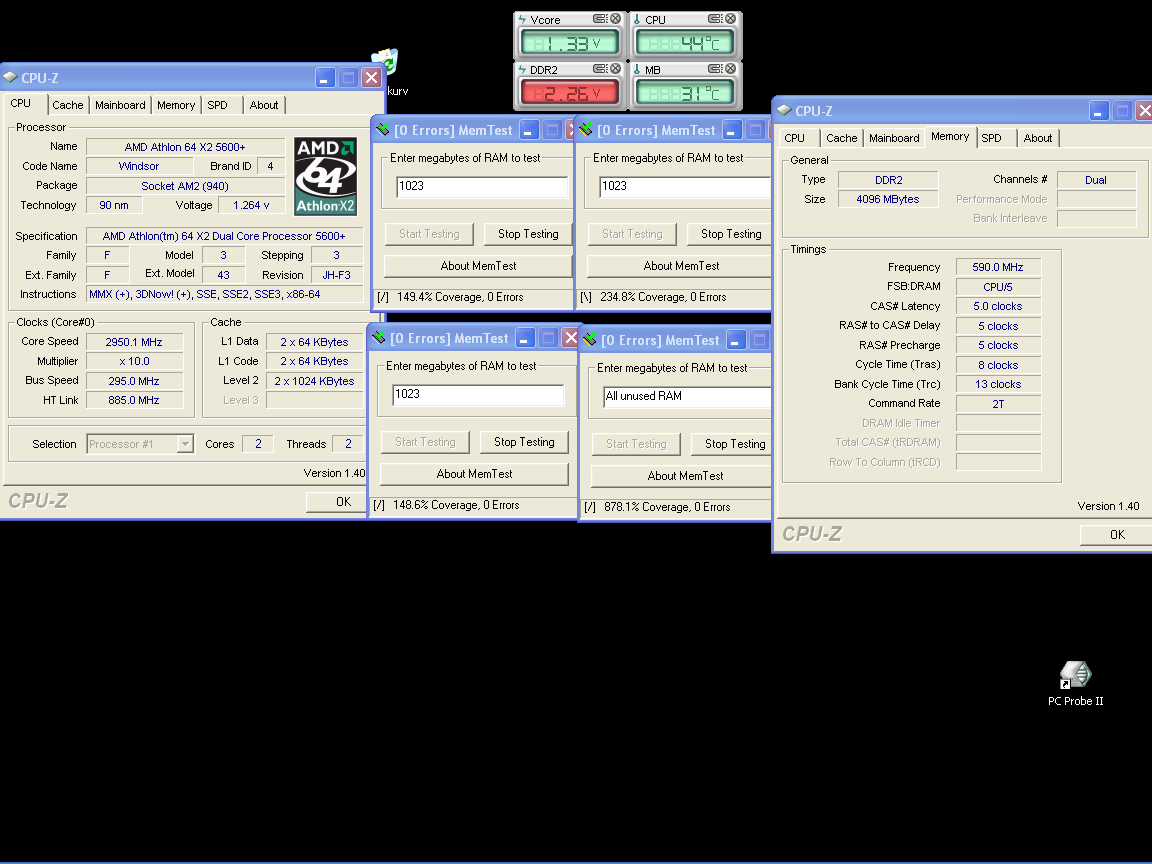Toggle the snap magnet icon on the CPU temperature monitor

pyautogui.click(x=715, y=19)
